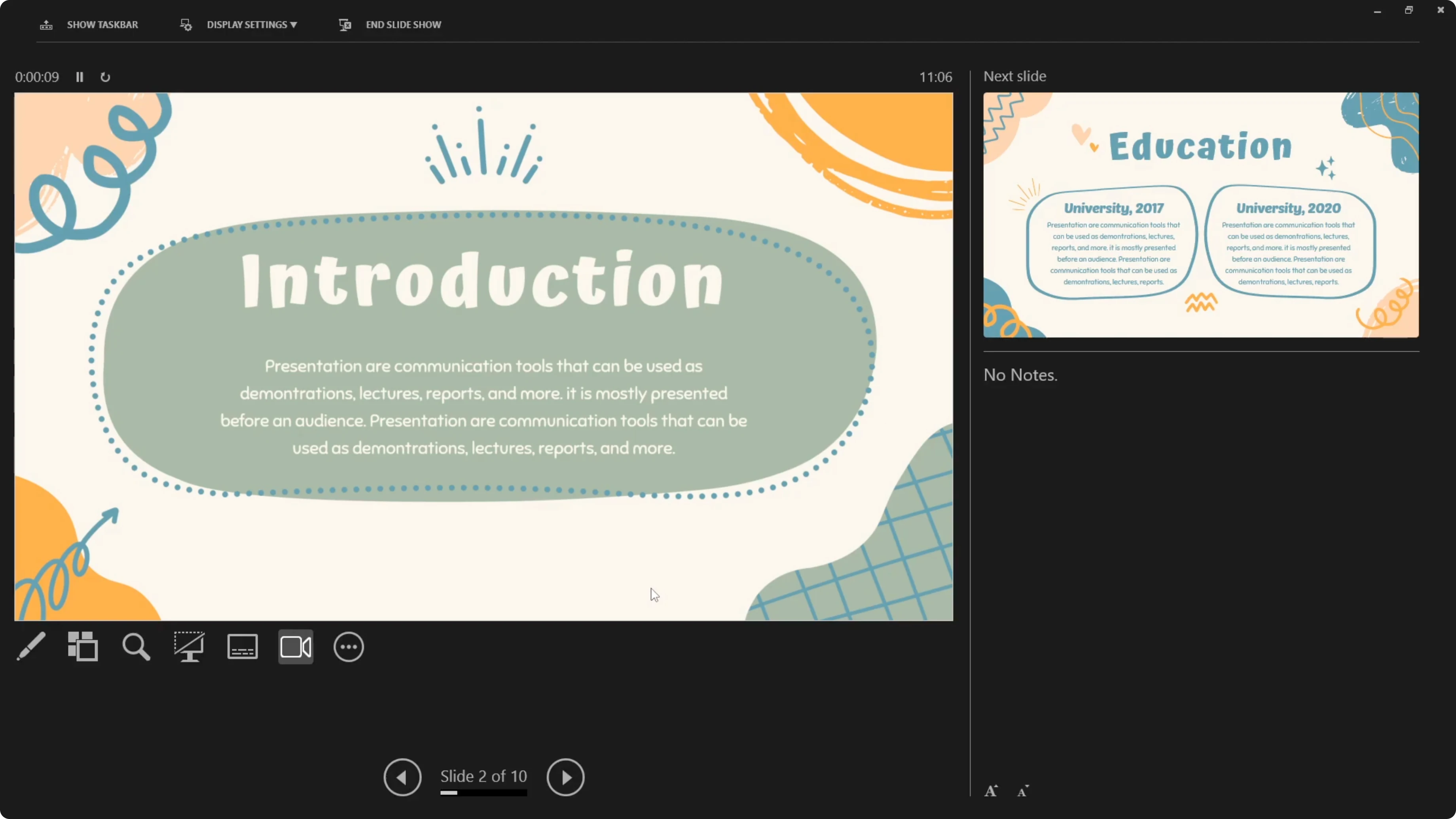This screenshot has width=1456, height=819.
Task: Open the Display Settings dropdown
Action: tap(238, 25)
